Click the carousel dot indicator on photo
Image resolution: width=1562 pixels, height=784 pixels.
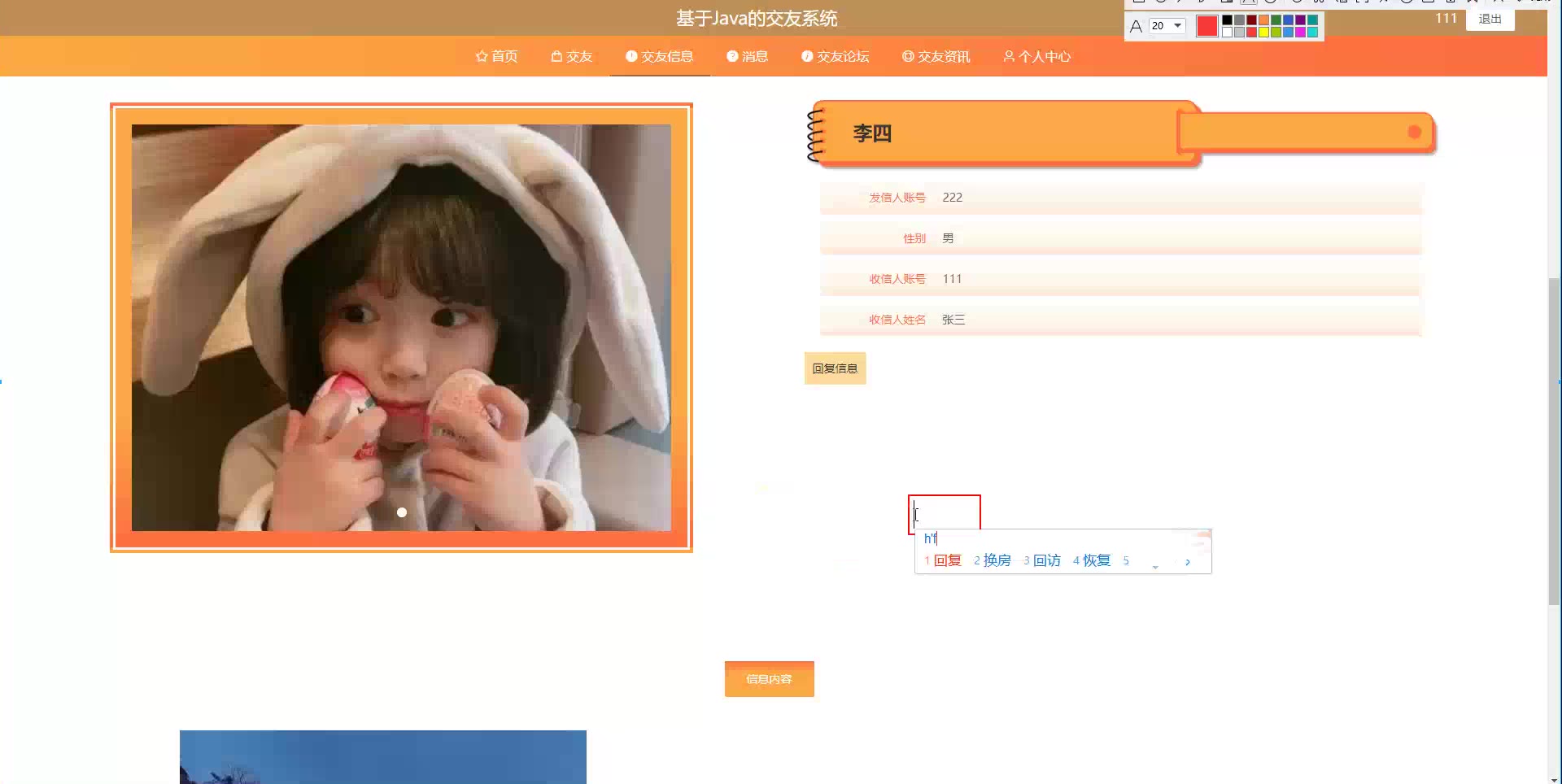click(402, 512)
